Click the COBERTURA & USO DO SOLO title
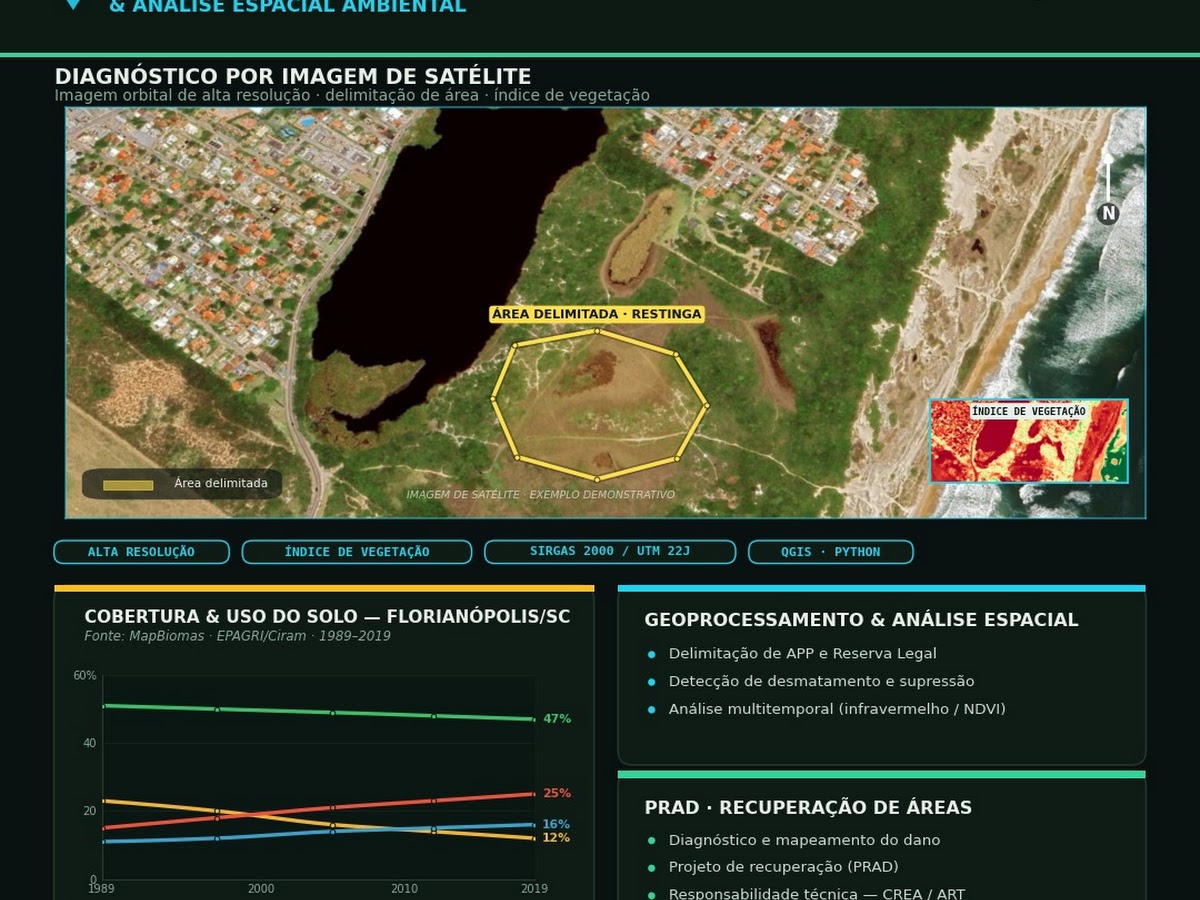Image resolution: width=1200 pixels, height=900 pixels. coord(327,617)
